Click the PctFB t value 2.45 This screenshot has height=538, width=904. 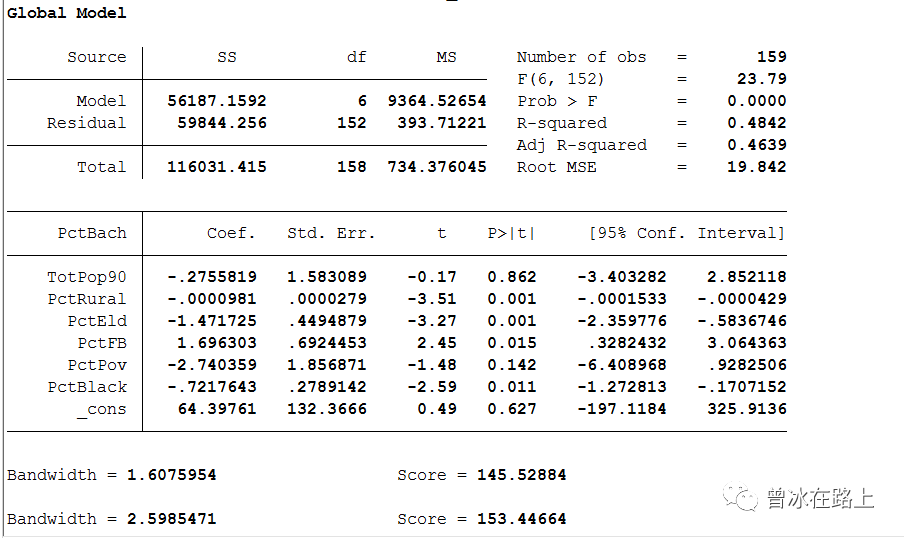[436, 343]
